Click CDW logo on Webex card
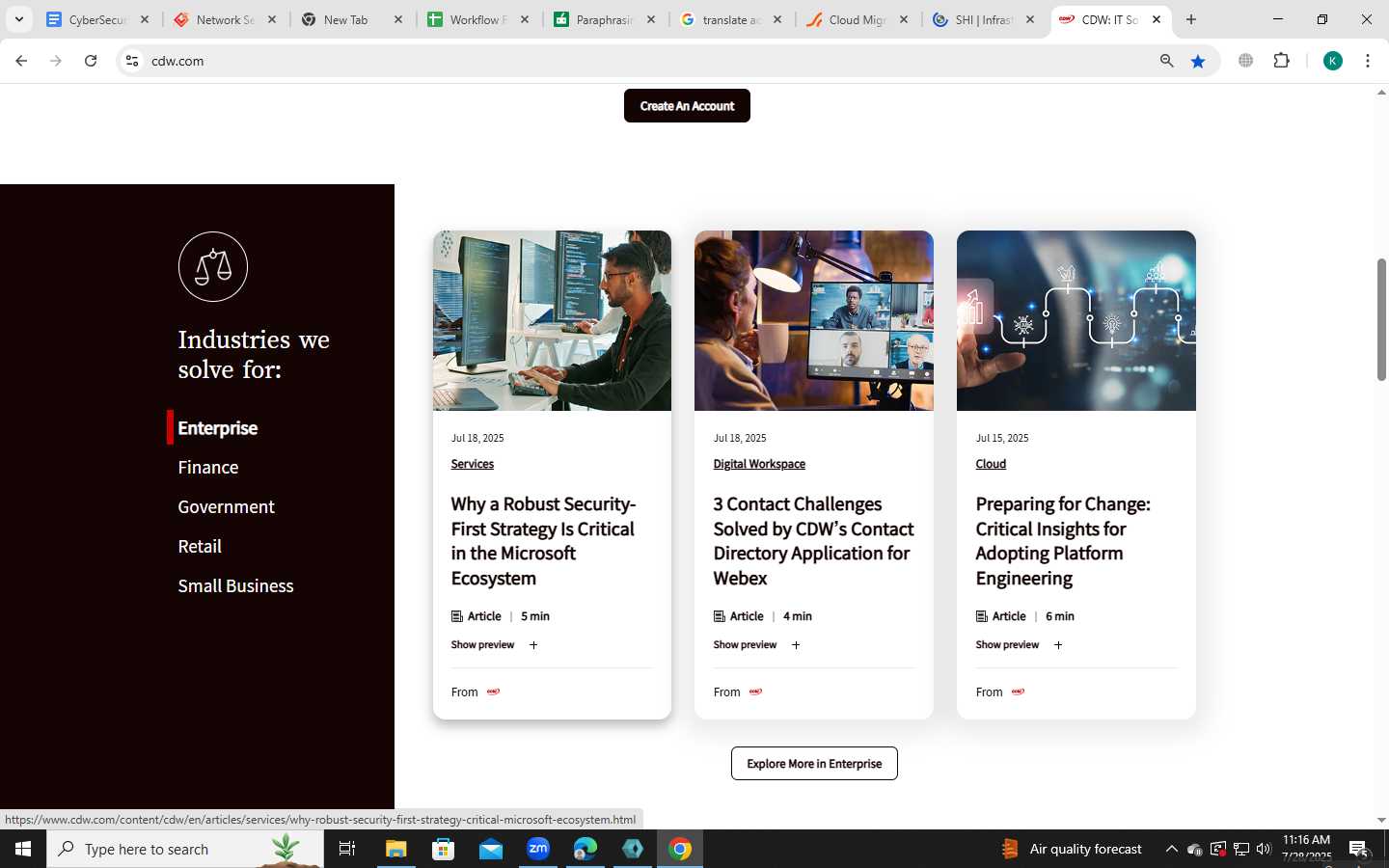Image resolution: width=1389 pixels, height=868 pixels. click(x=755, y=692)
